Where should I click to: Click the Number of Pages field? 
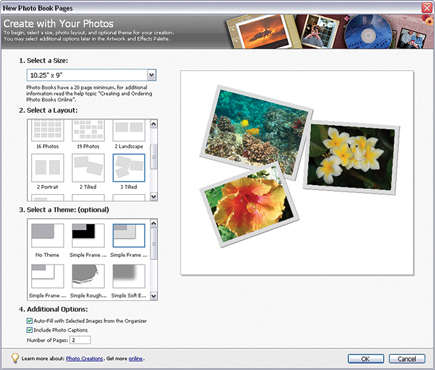[x=80, y=340]
